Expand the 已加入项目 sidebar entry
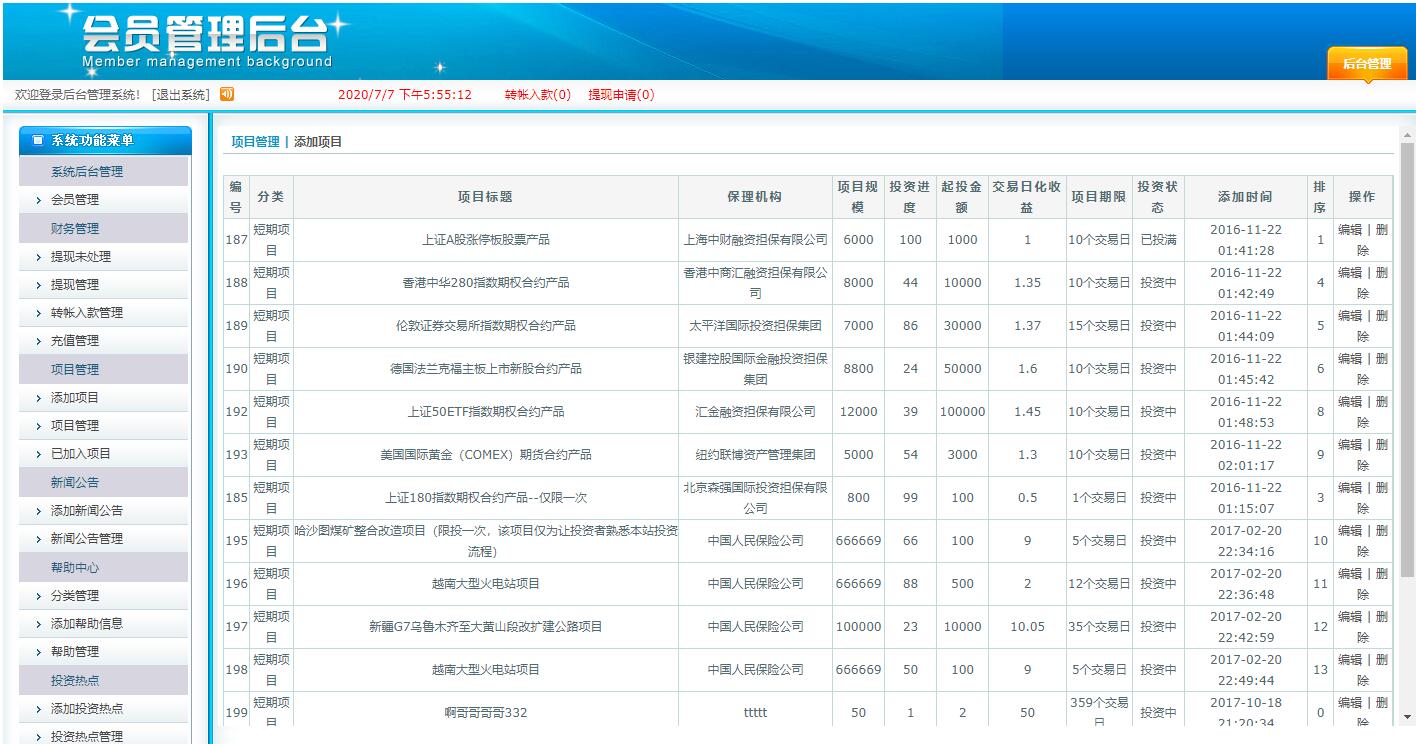 coord(82,453)
